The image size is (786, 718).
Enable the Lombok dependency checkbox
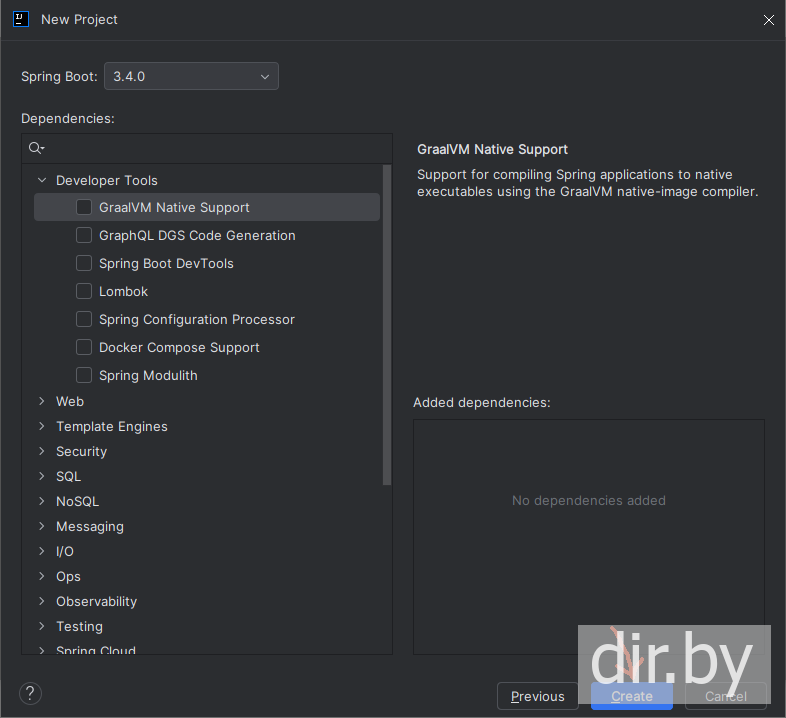tap(84, 291)
